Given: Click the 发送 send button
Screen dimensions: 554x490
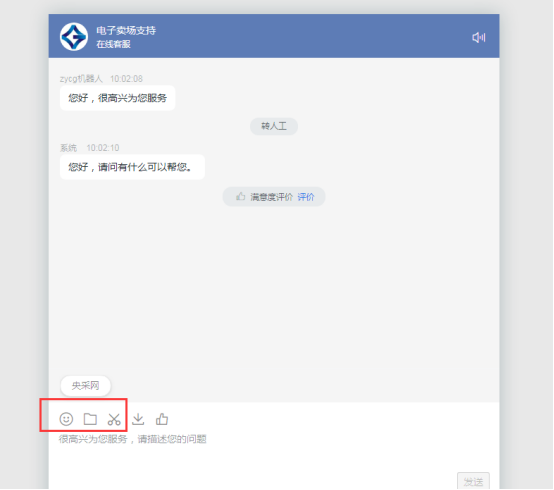Looking at the screenshot, I should 473,481.
